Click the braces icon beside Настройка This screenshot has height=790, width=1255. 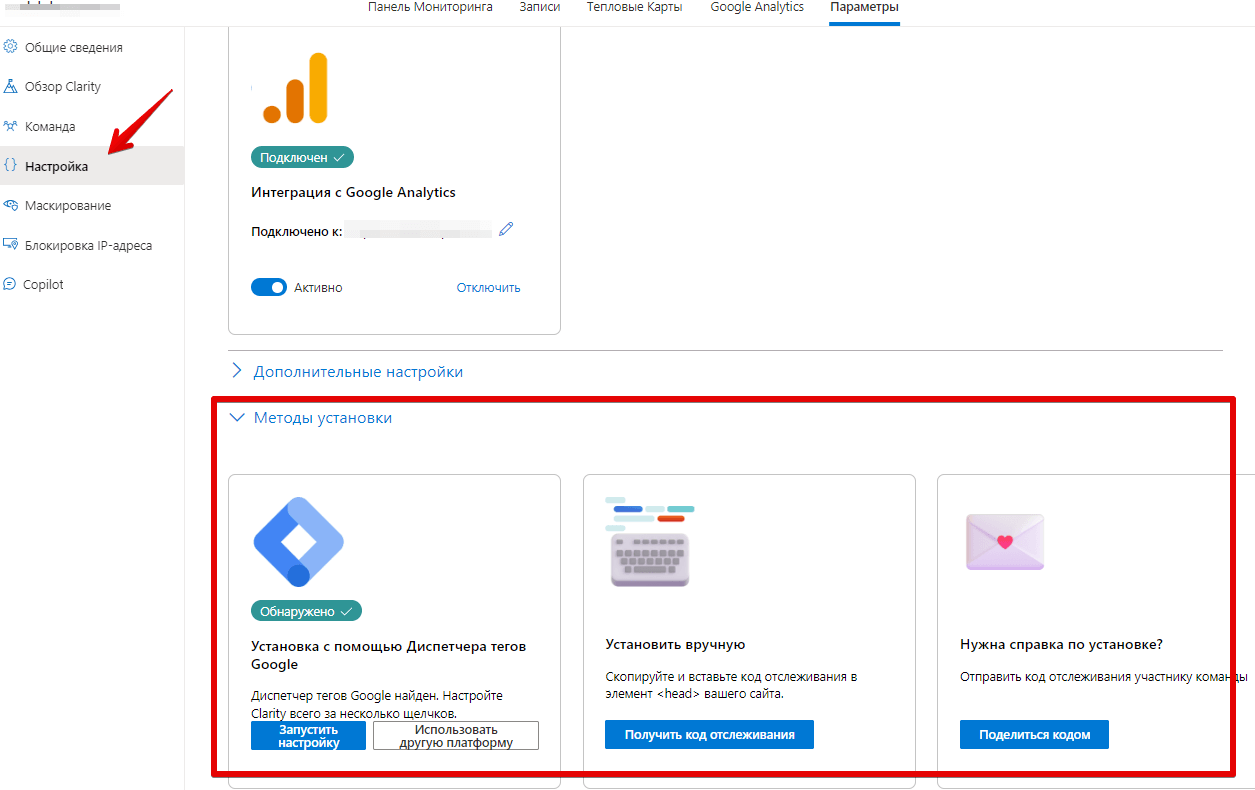click(10, 166)
